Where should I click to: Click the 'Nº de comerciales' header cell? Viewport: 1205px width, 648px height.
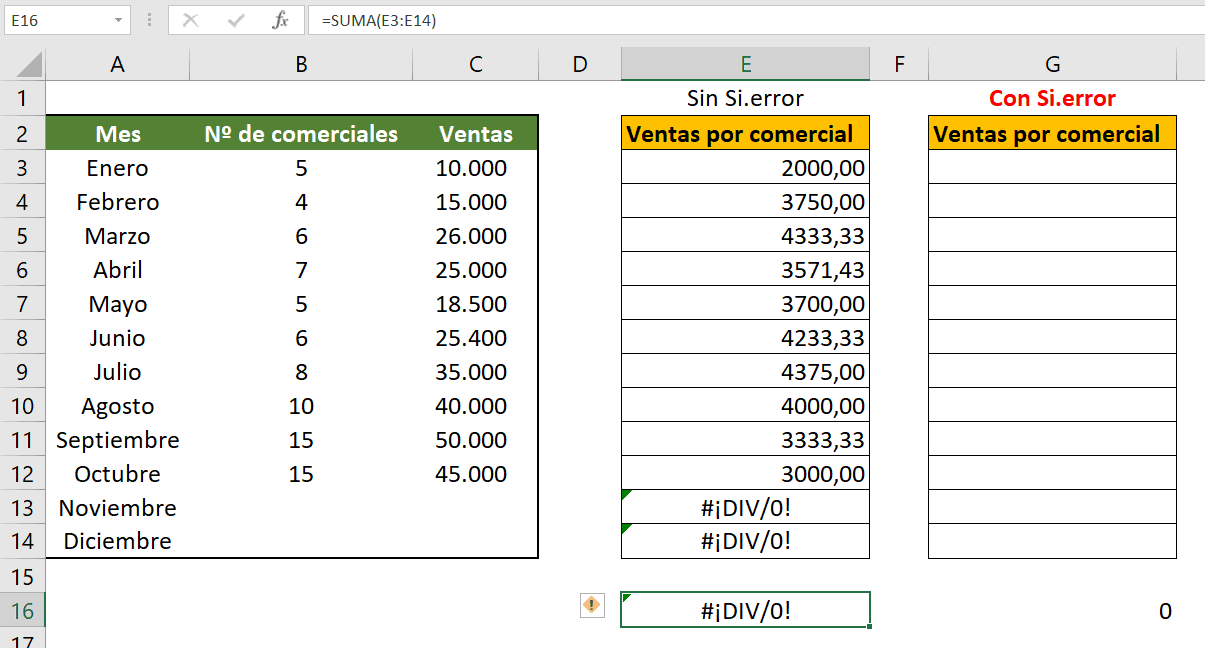301,133
